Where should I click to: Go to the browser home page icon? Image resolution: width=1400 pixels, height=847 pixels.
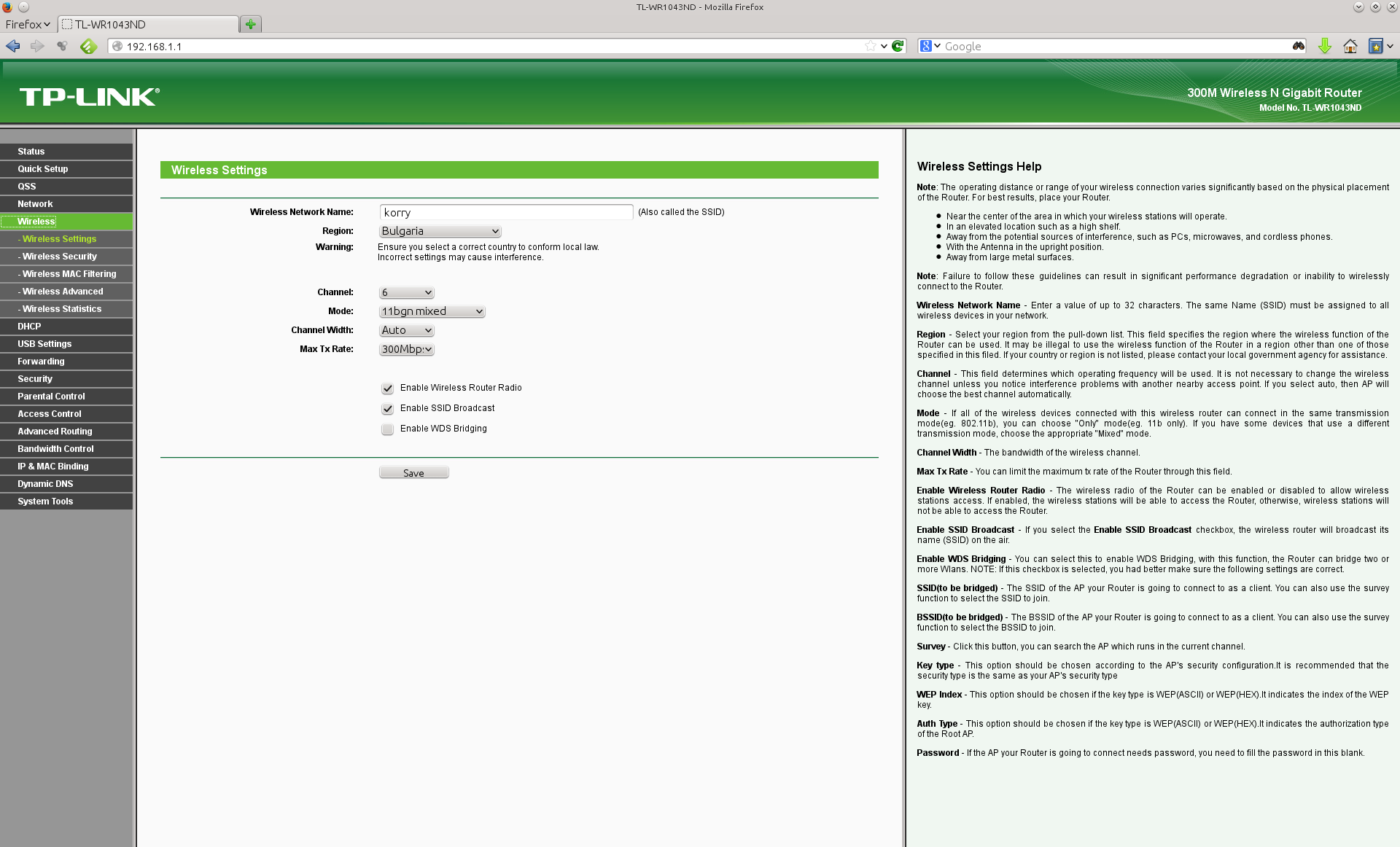pos(1350,46)
